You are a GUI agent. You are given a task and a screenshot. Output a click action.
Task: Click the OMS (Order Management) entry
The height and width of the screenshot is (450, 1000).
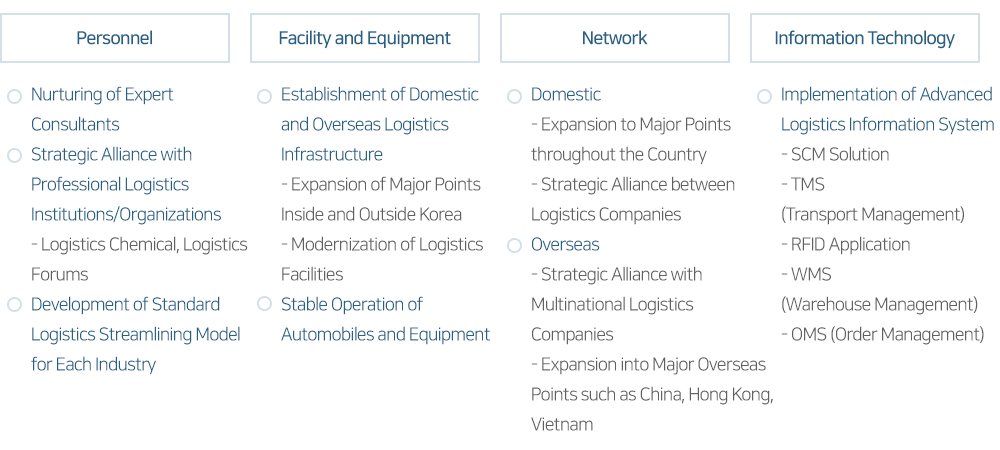(x=883, y=334)
